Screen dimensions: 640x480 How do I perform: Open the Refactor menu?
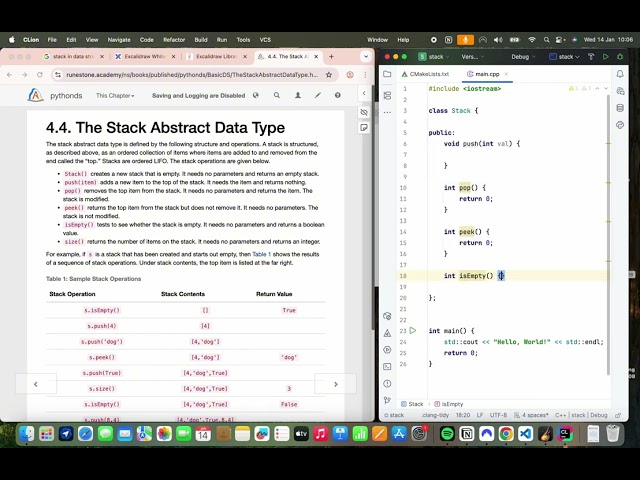coord(174,40)
